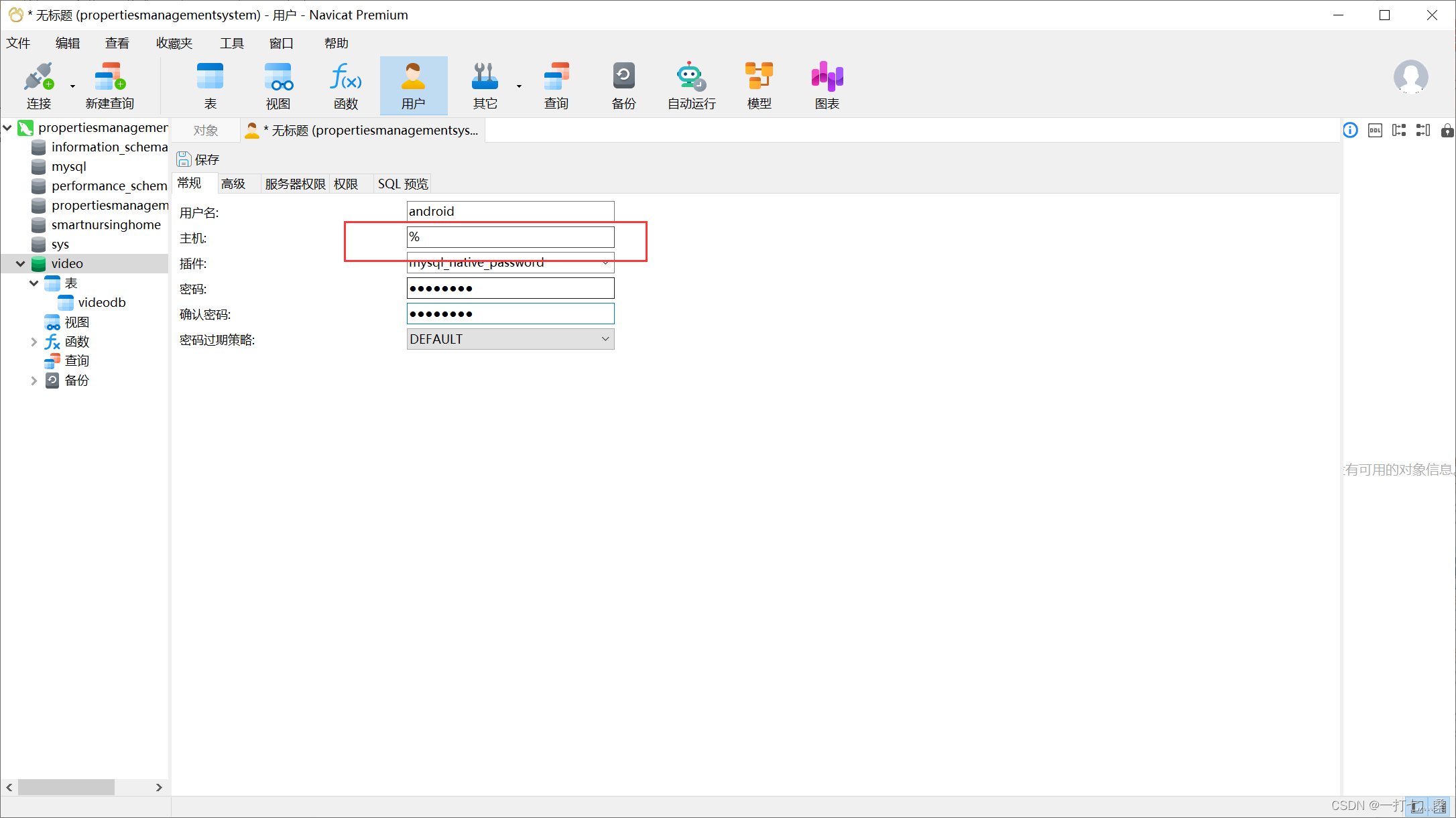Switch to the Server Privileges (服务器权限) tab
1456x818 pixels.
295,184
